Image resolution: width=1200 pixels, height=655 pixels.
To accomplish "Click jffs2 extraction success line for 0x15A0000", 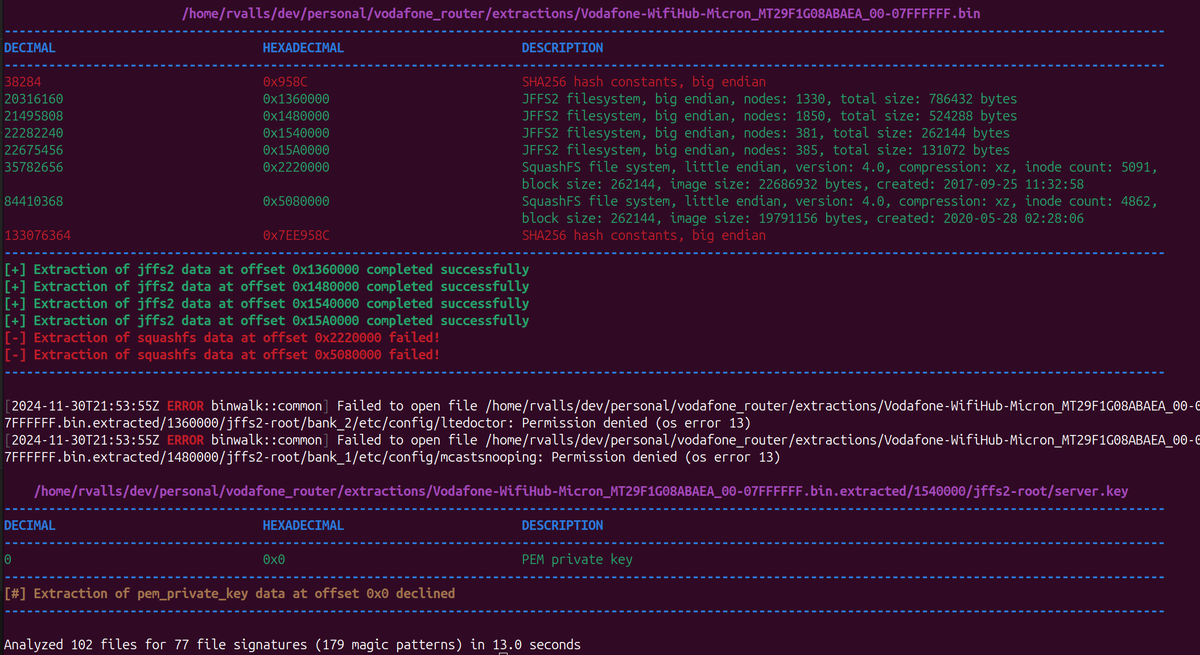I will [x=267, y=320].
